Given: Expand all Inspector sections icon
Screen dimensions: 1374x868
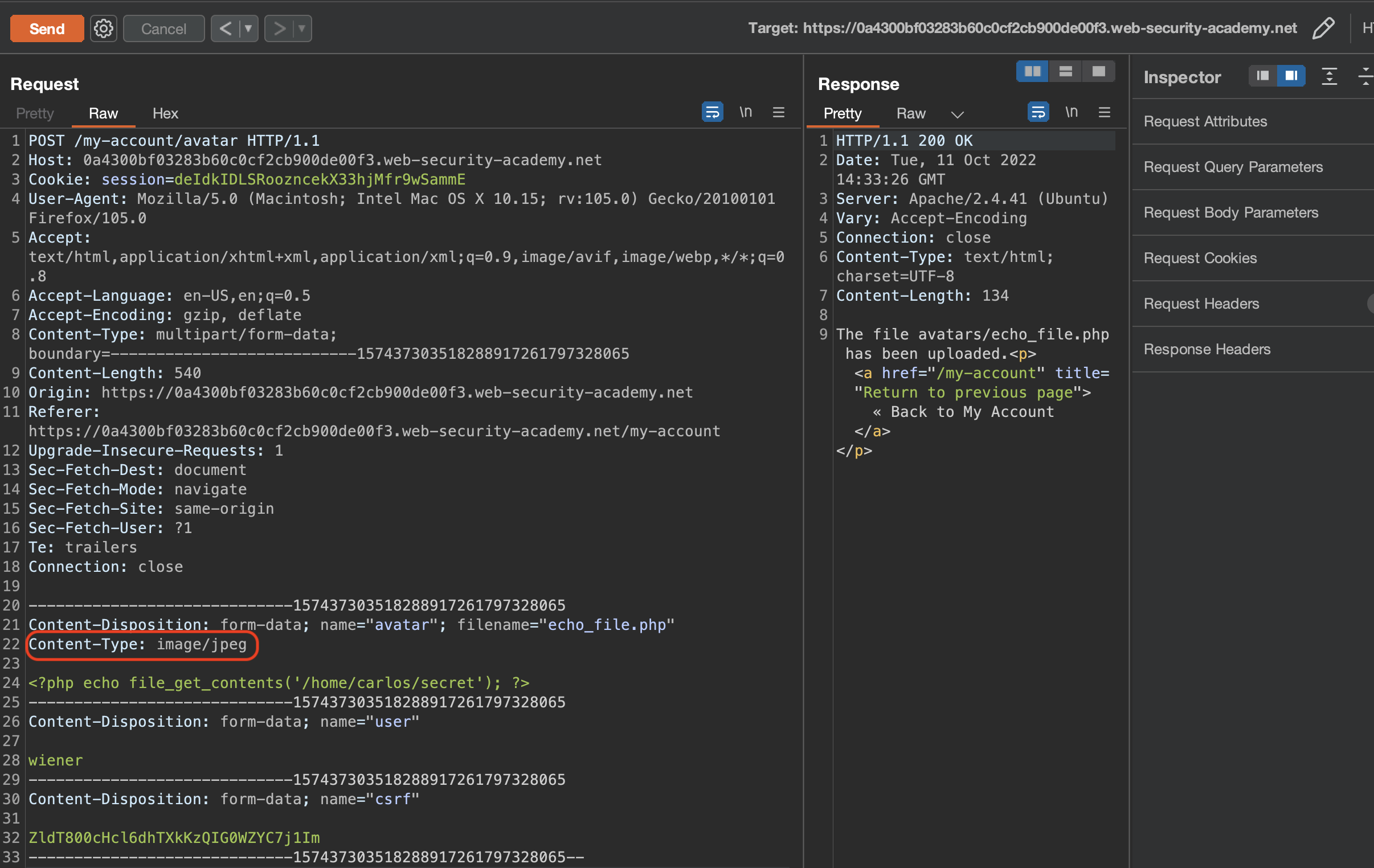Looking at the screenshot, I should pyautogui.click(x=1329, y=76).
